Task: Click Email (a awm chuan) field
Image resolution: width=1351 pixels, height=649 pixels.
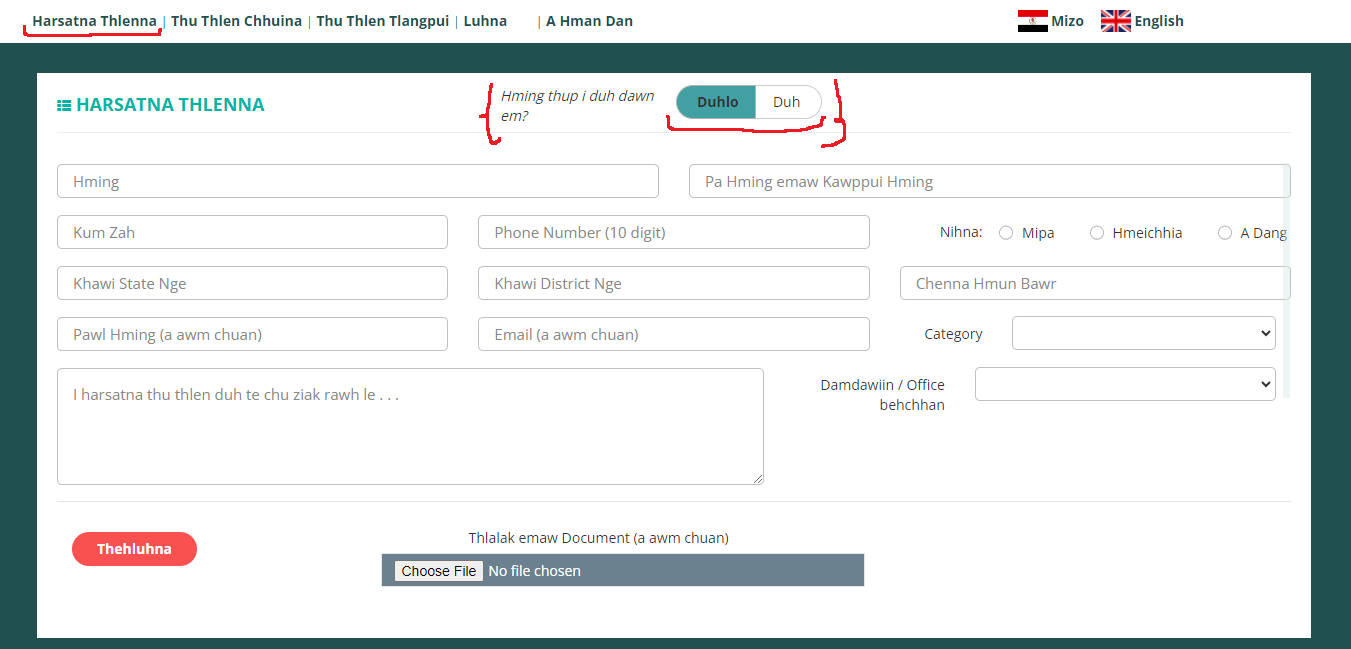Action: click(x=674, y=334)
